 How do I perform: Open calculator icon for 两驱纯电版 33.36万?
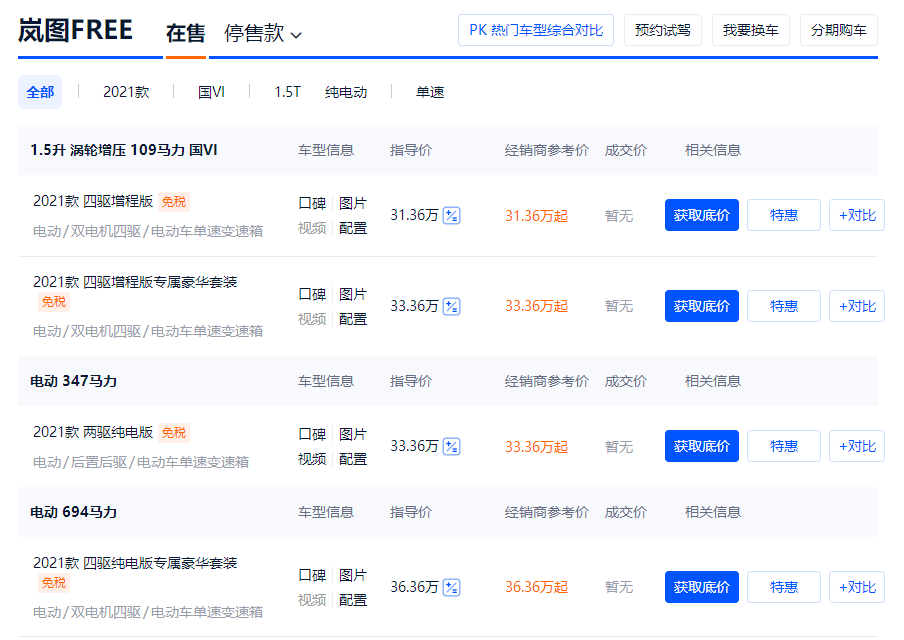pos(451,446)
